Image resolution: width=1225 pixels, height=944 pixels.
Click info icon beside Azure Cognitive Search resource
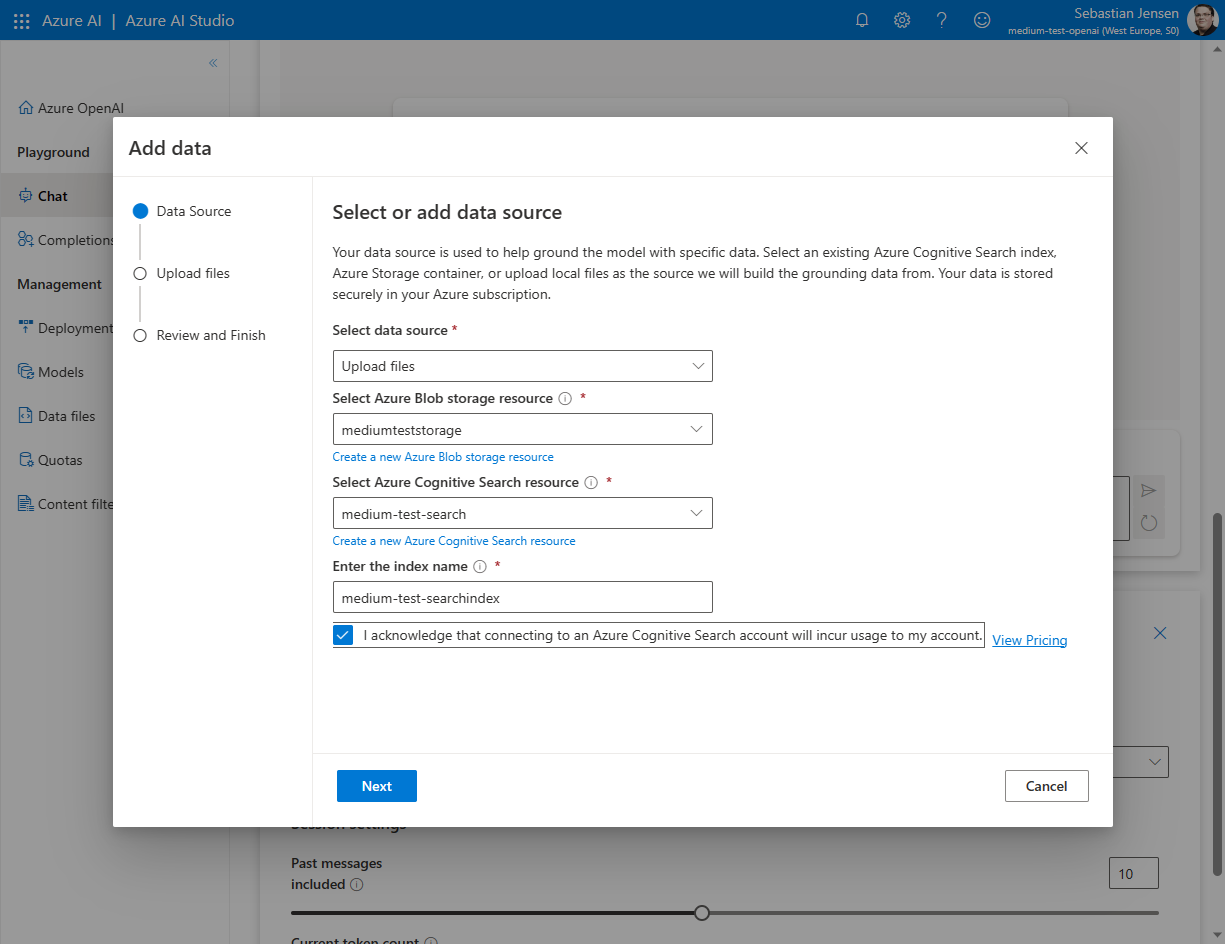tap(591, 483)
